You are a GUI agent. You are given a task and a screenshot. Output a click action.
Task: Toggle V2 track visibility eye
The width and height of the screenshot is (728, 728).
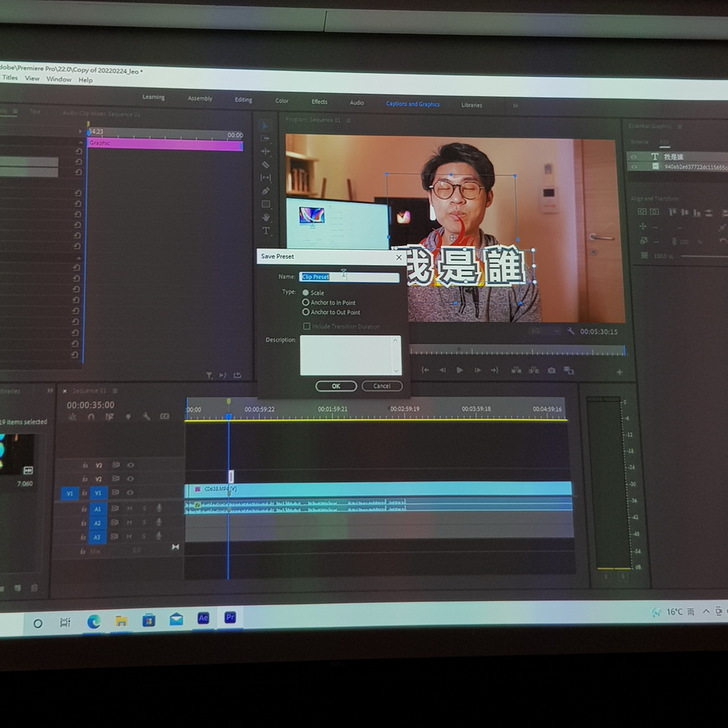tap(130, 479)
